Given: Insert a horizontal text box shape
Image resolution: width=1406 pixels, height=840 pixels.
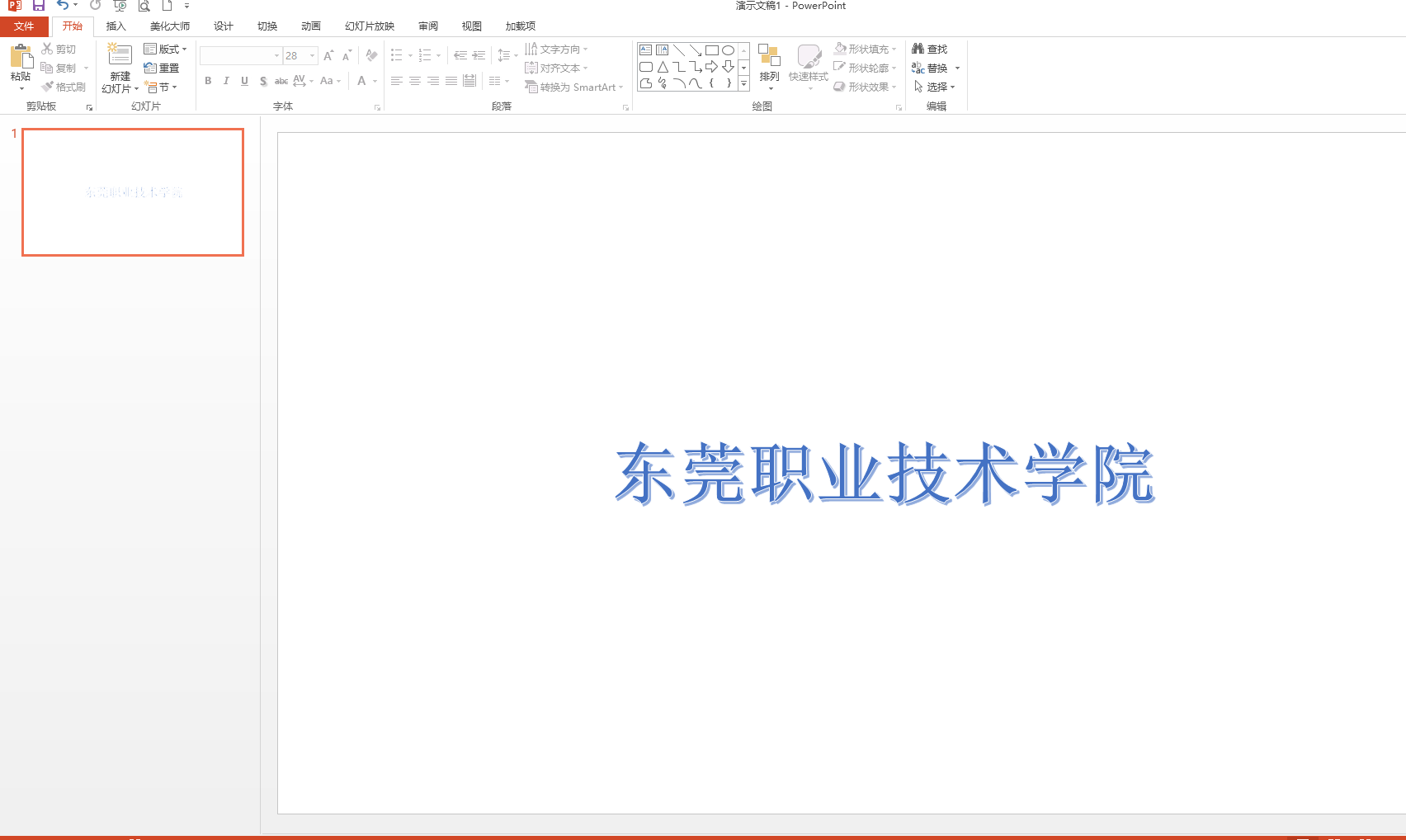Looking at the screenshot, I should click(x=646, y=50).
